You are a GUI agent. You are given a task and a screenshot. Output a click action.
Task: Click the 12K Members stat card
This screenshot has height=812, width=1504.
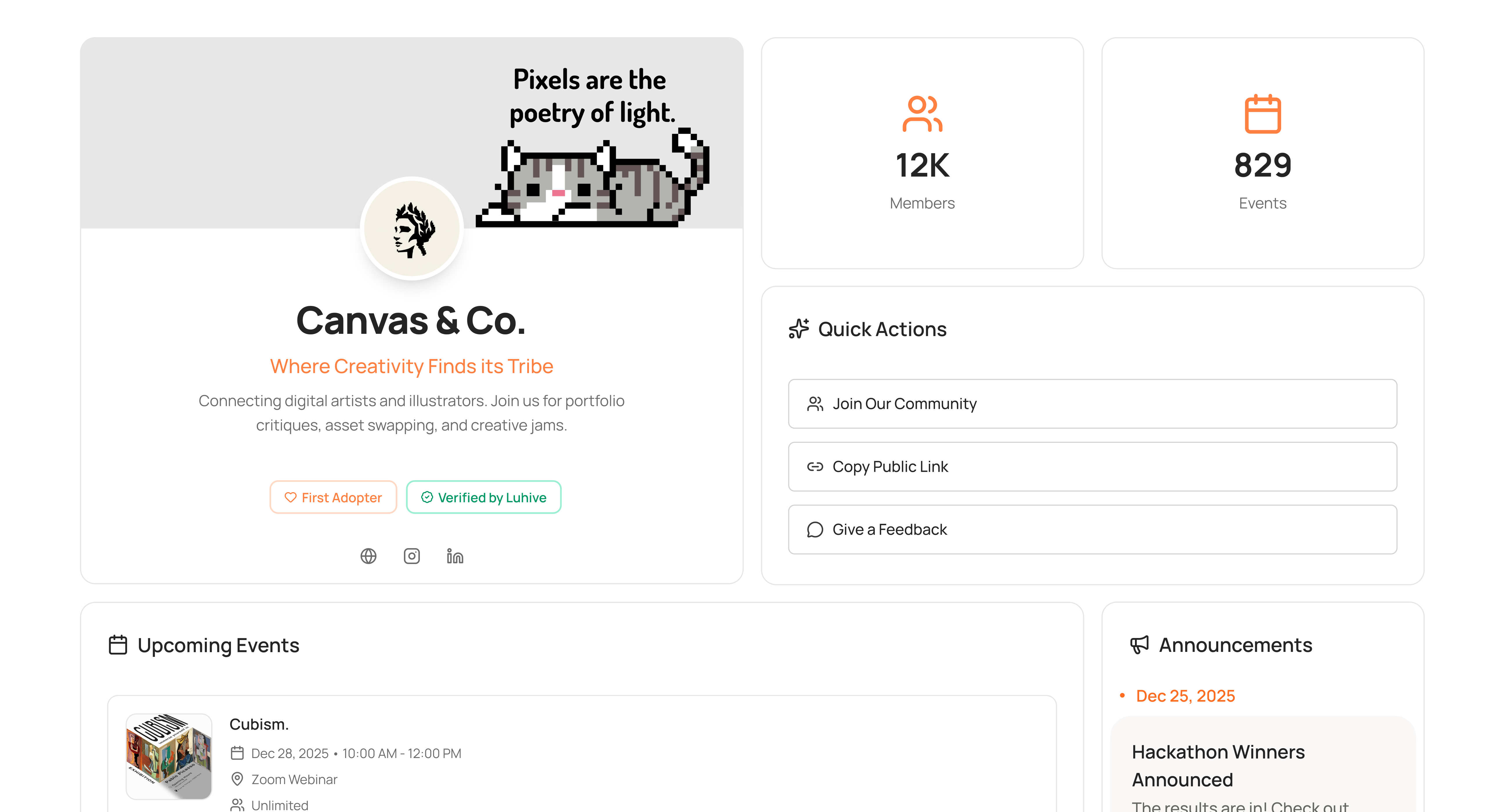tap(922, 153)
